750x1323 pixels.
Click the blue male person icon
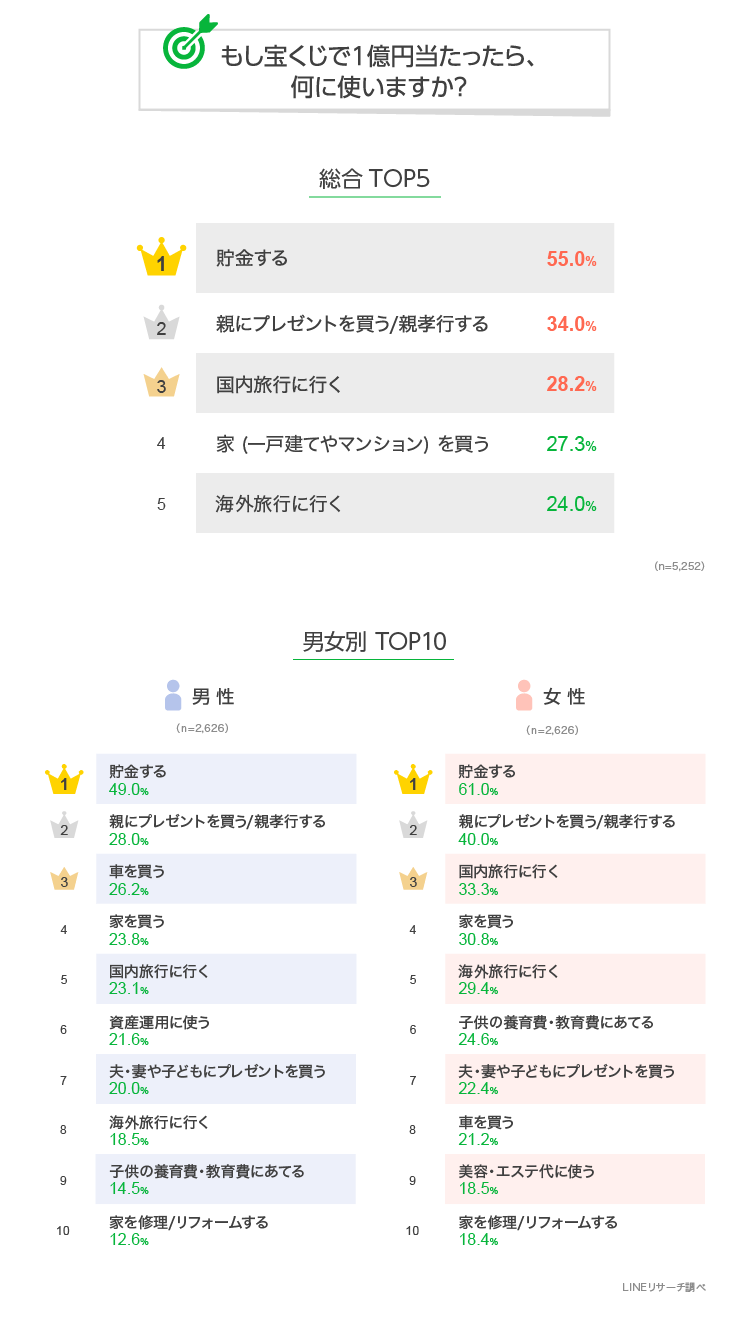pos(173,696)
